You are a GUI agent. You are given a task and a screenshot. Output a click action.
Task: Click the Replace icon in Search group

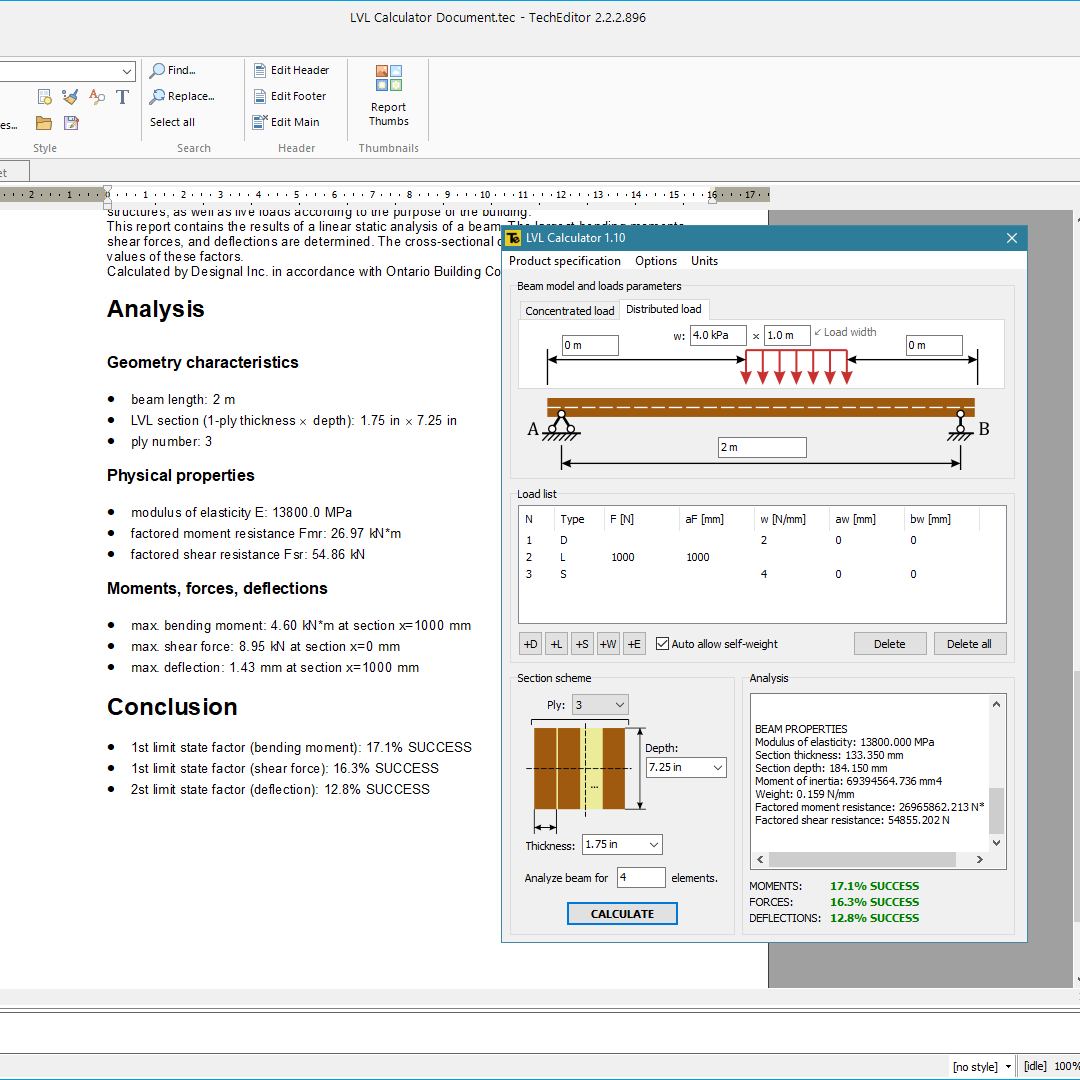pyautogui.click(x=158, y=96)
